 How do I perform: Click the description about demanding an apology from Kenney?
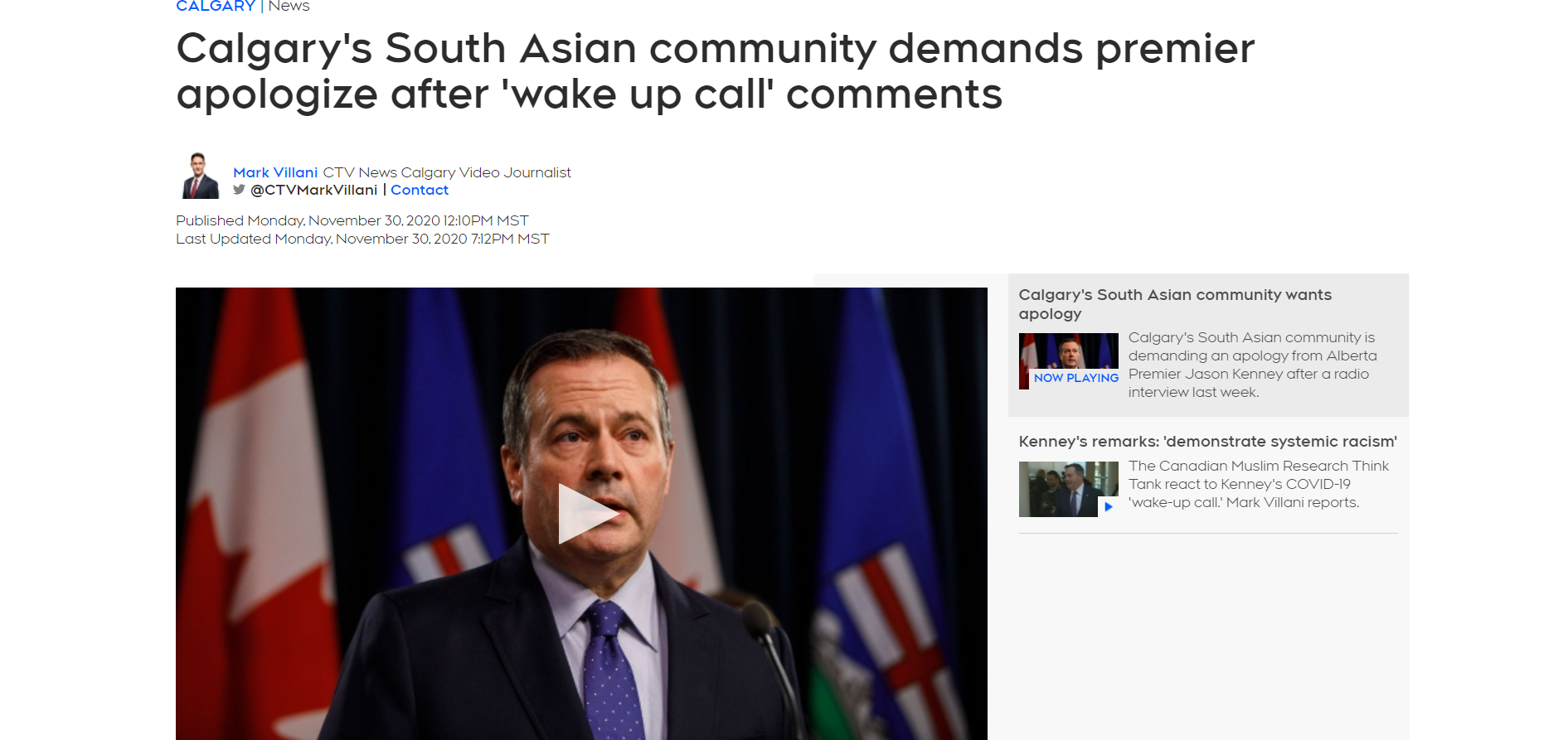click(x=1252, y=365)
